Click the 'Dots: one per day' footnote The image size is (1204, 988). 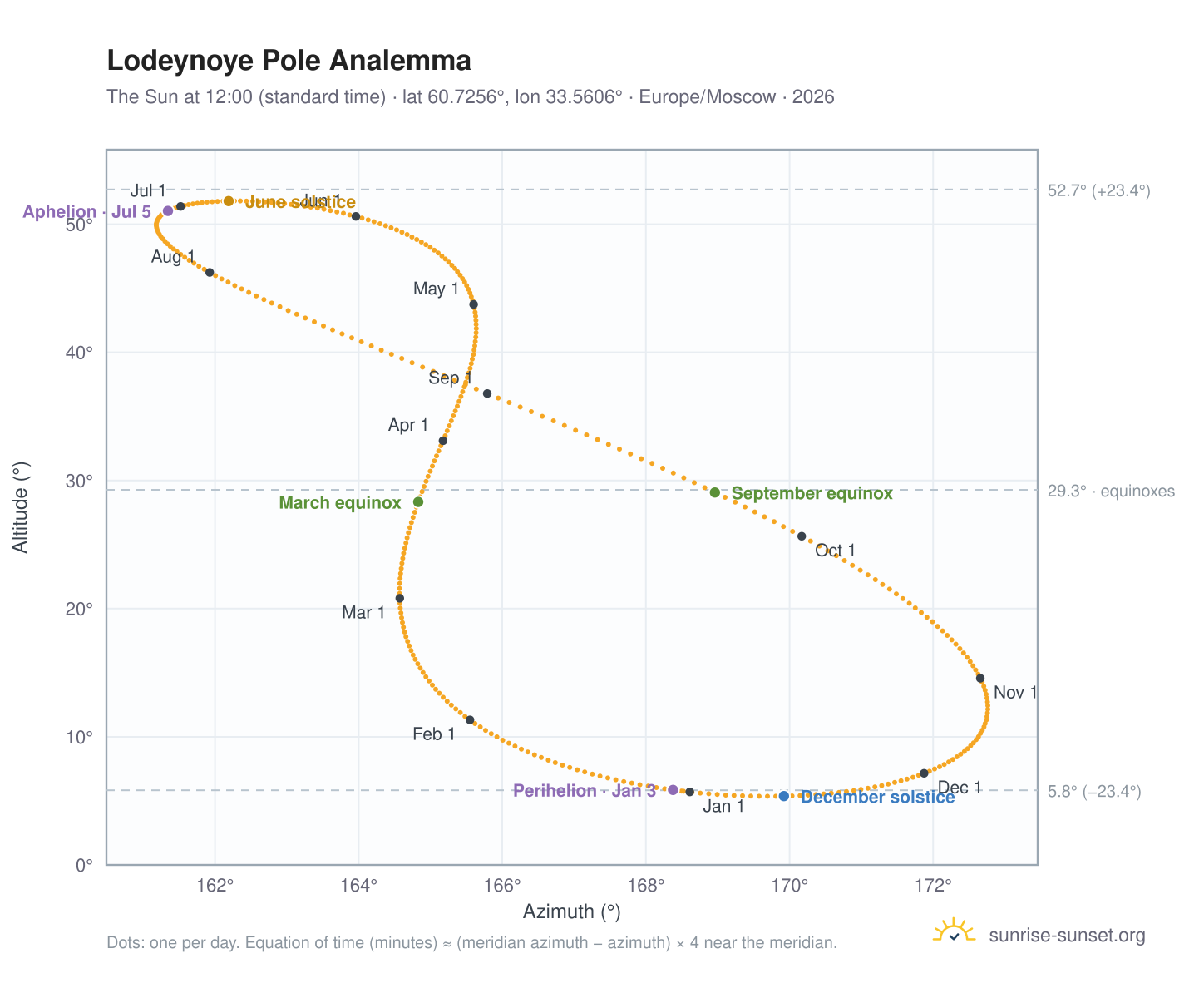472,943
